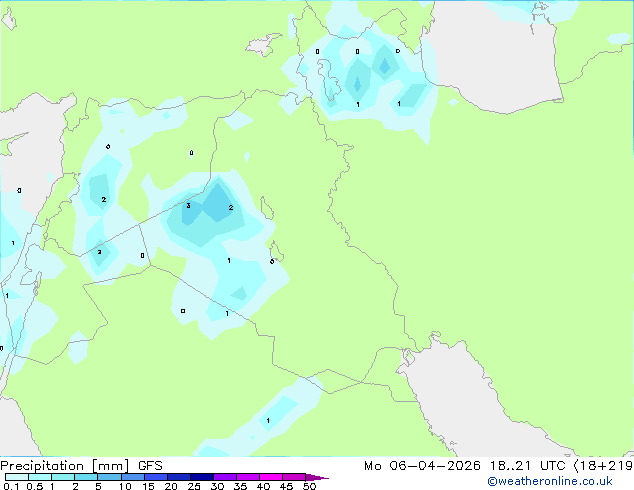Select the '10' legend scale label

(125, 486)
